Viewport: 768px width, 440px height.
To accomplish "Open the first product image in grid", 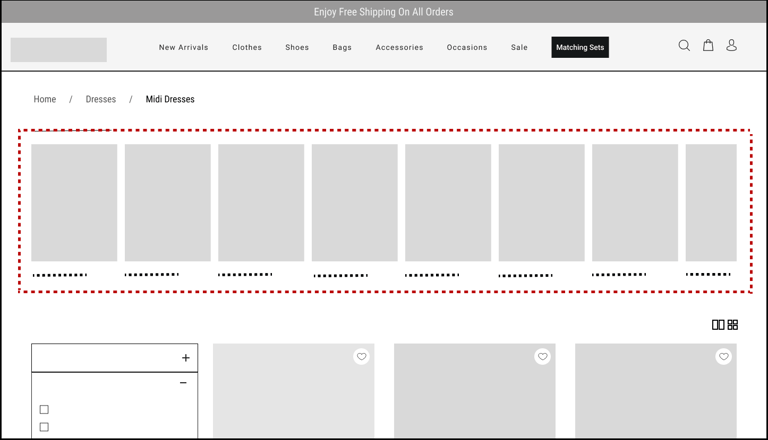I will [293, 390].
